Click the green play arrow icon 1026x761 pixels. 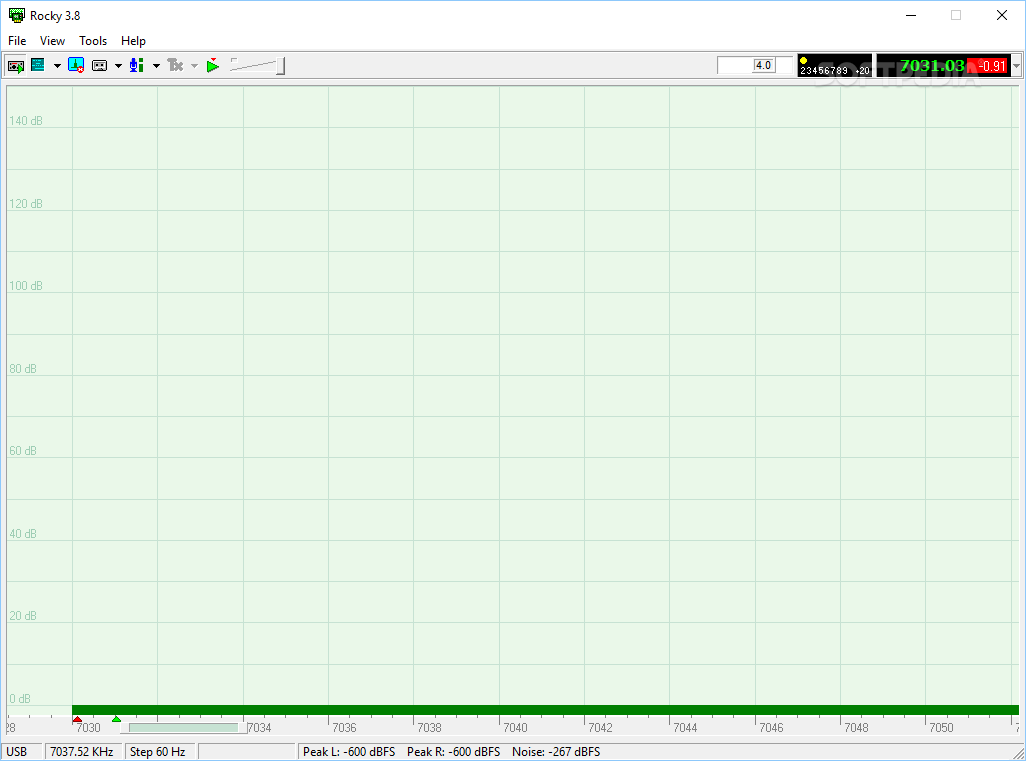(x=212, y=65)
